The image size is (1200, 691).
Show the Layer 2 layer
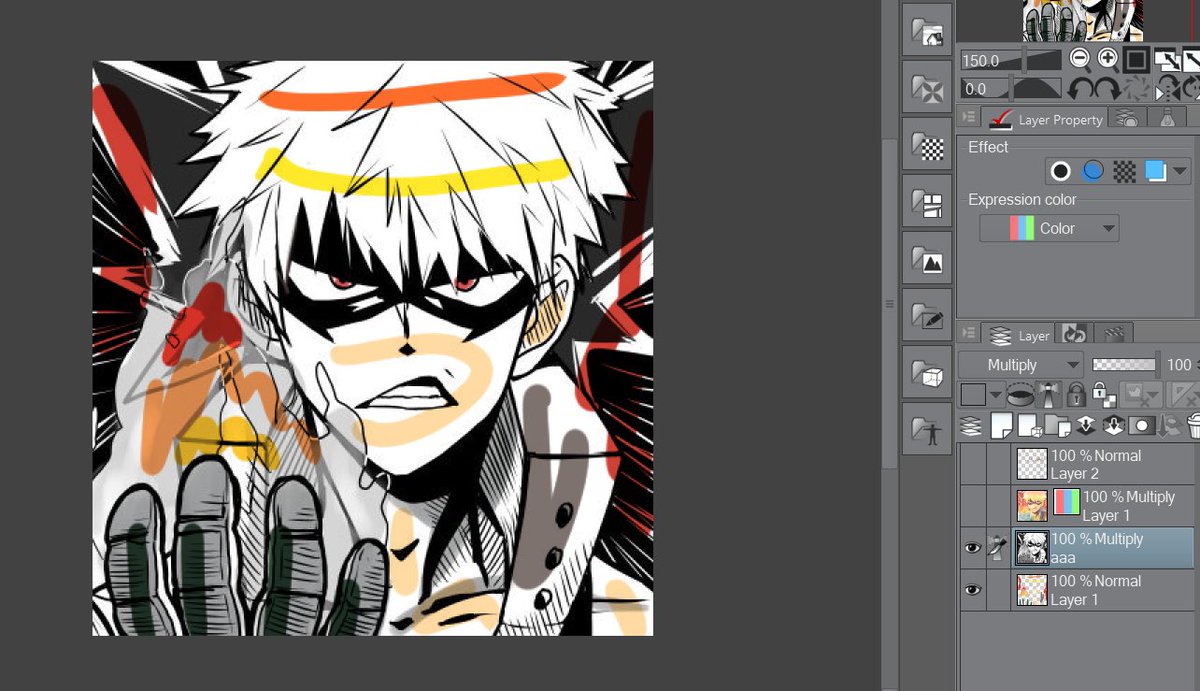tap(972, 464)
